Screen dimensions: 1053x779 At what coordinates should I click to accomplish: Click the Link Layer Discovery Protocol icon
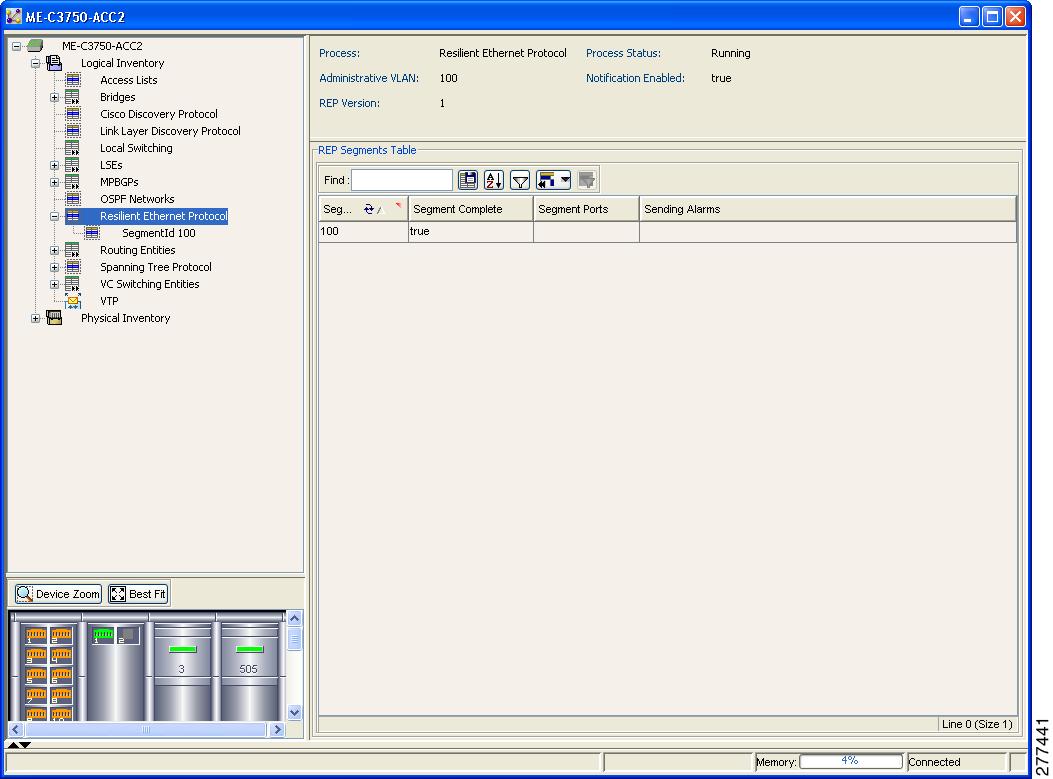tap(73, 131)
